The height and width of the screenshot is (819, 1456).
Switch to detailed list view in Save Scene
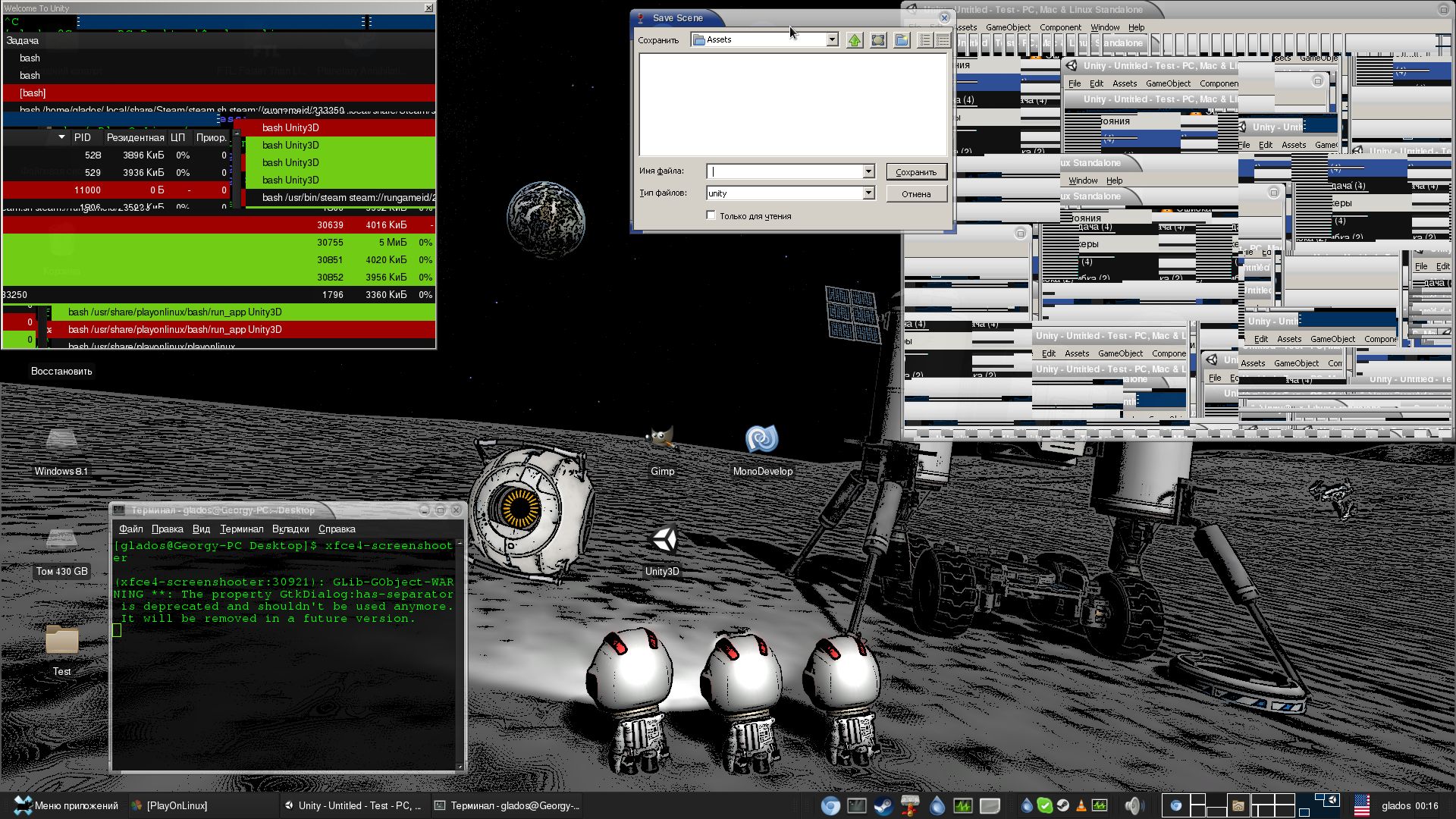point(943,39)
